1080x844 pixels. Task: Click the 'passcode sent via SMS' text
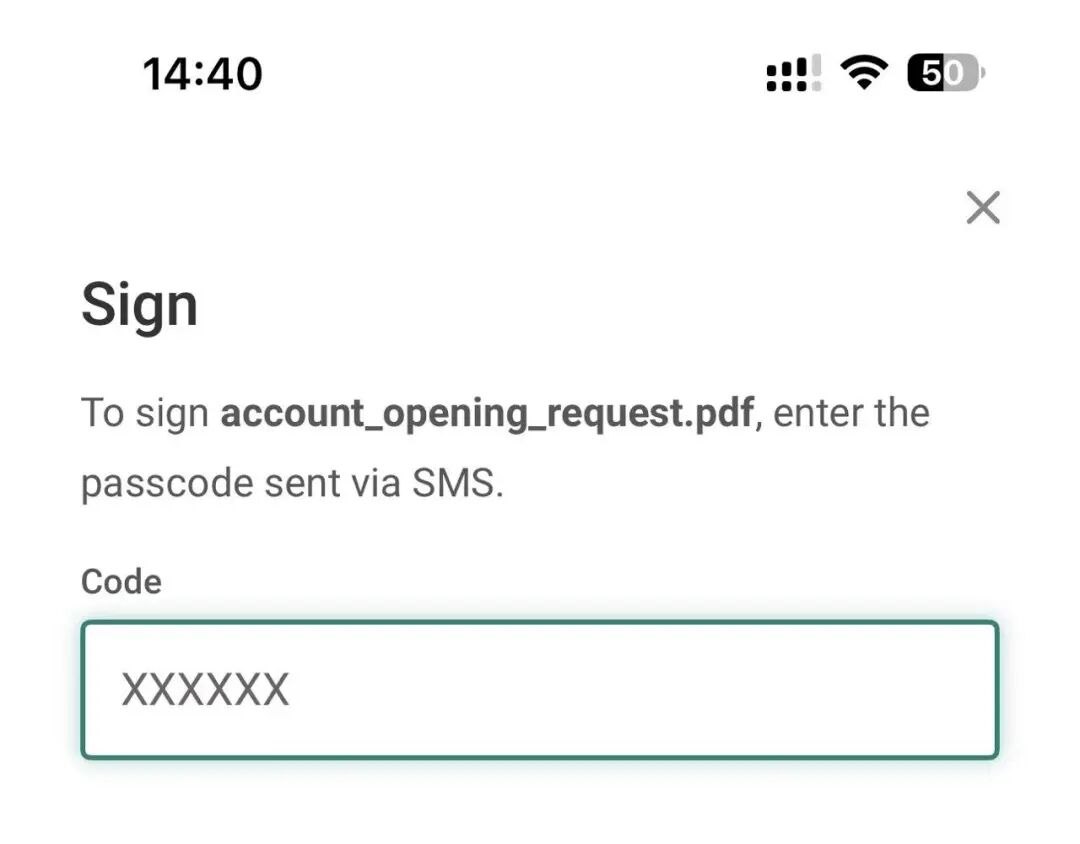click(291, 484)
